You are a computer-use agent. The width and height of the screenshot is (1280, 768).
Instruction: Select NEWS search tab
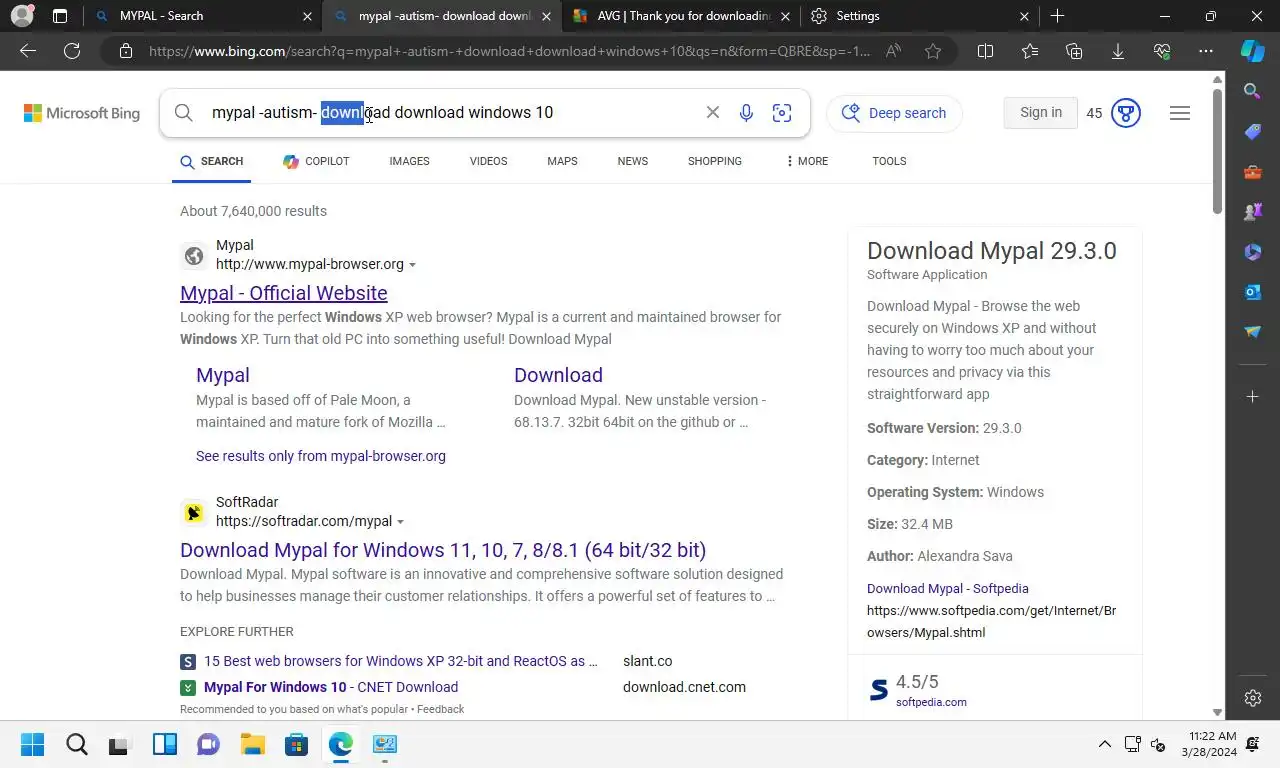632,161
